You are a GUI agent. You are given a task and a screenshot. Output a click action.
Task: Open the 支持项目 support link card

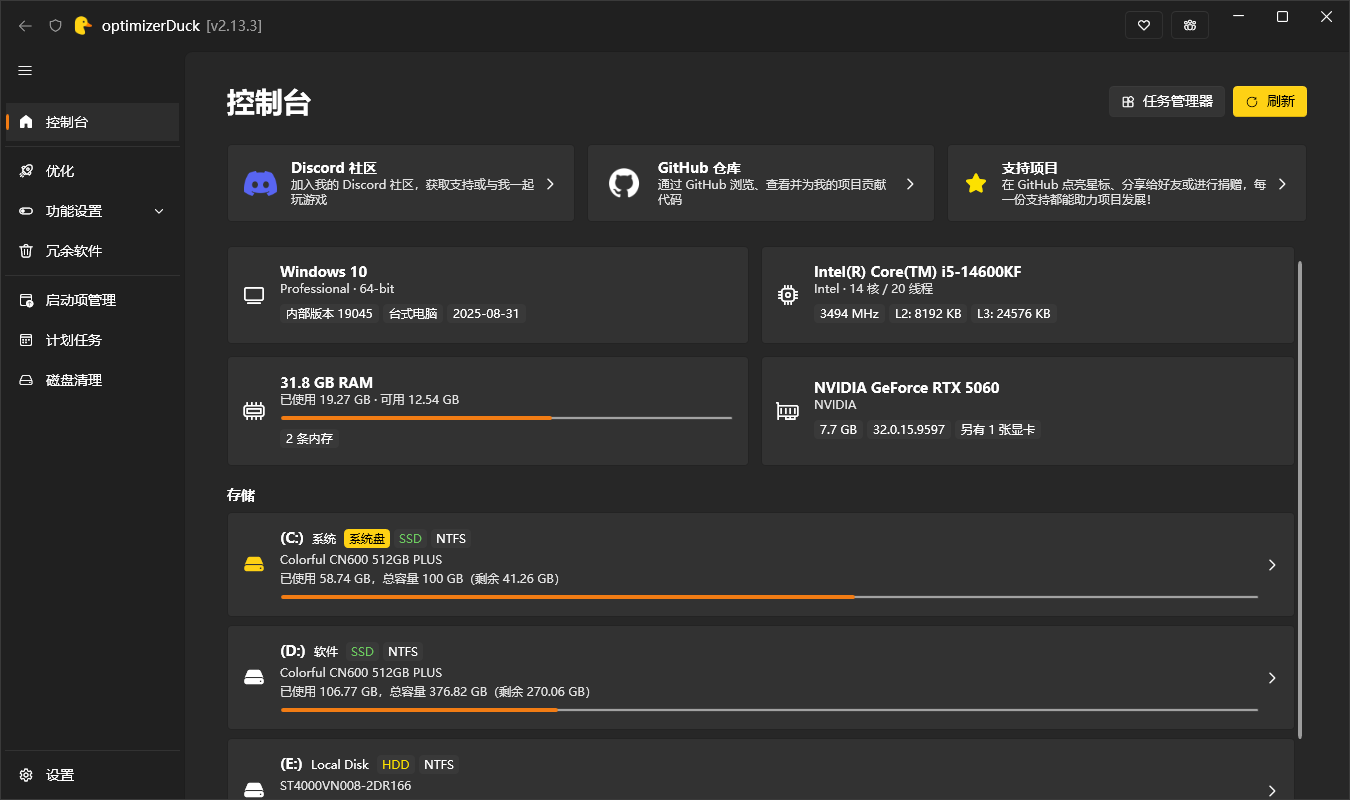[x=1127, y=183]
